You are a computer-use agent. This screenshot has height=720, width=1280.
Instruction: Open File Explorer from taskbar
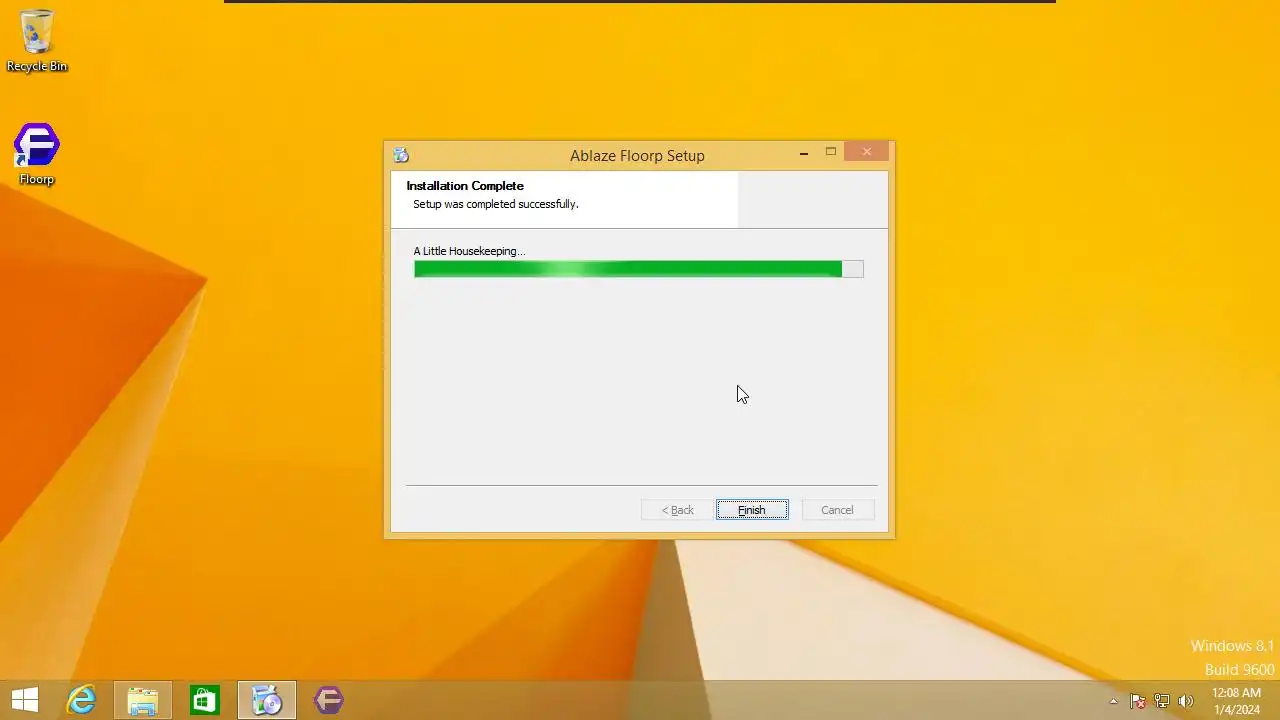(142, 700)
